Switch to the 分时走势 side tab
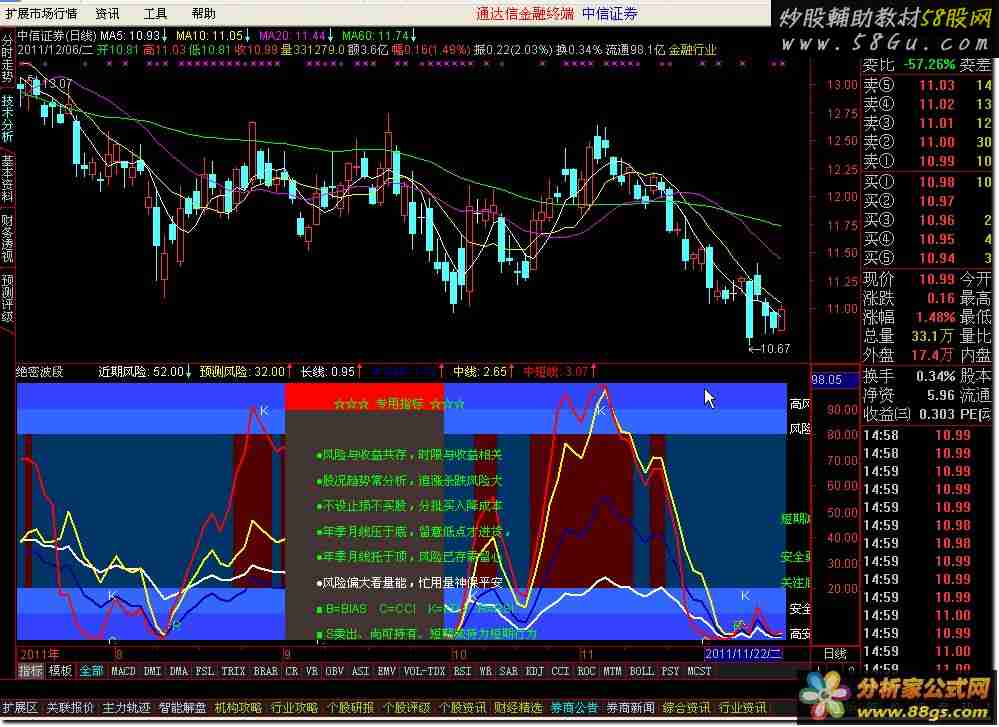999x727 pixels. 7,58
